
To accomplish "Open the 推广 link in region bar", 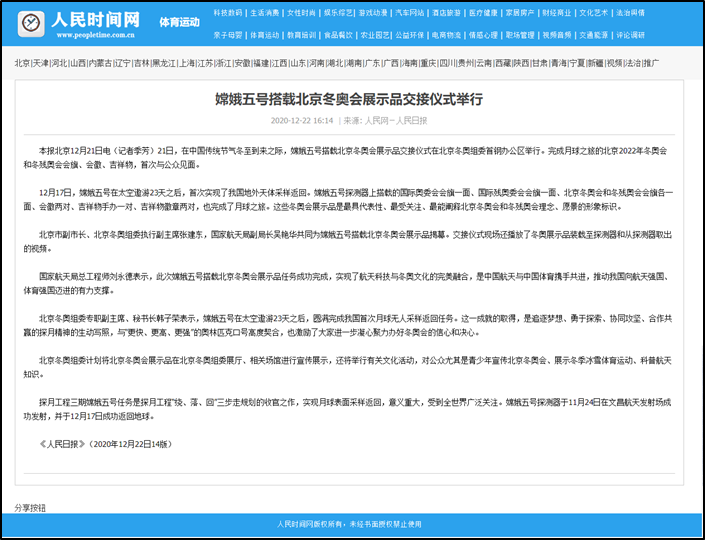I will point(651,63).
